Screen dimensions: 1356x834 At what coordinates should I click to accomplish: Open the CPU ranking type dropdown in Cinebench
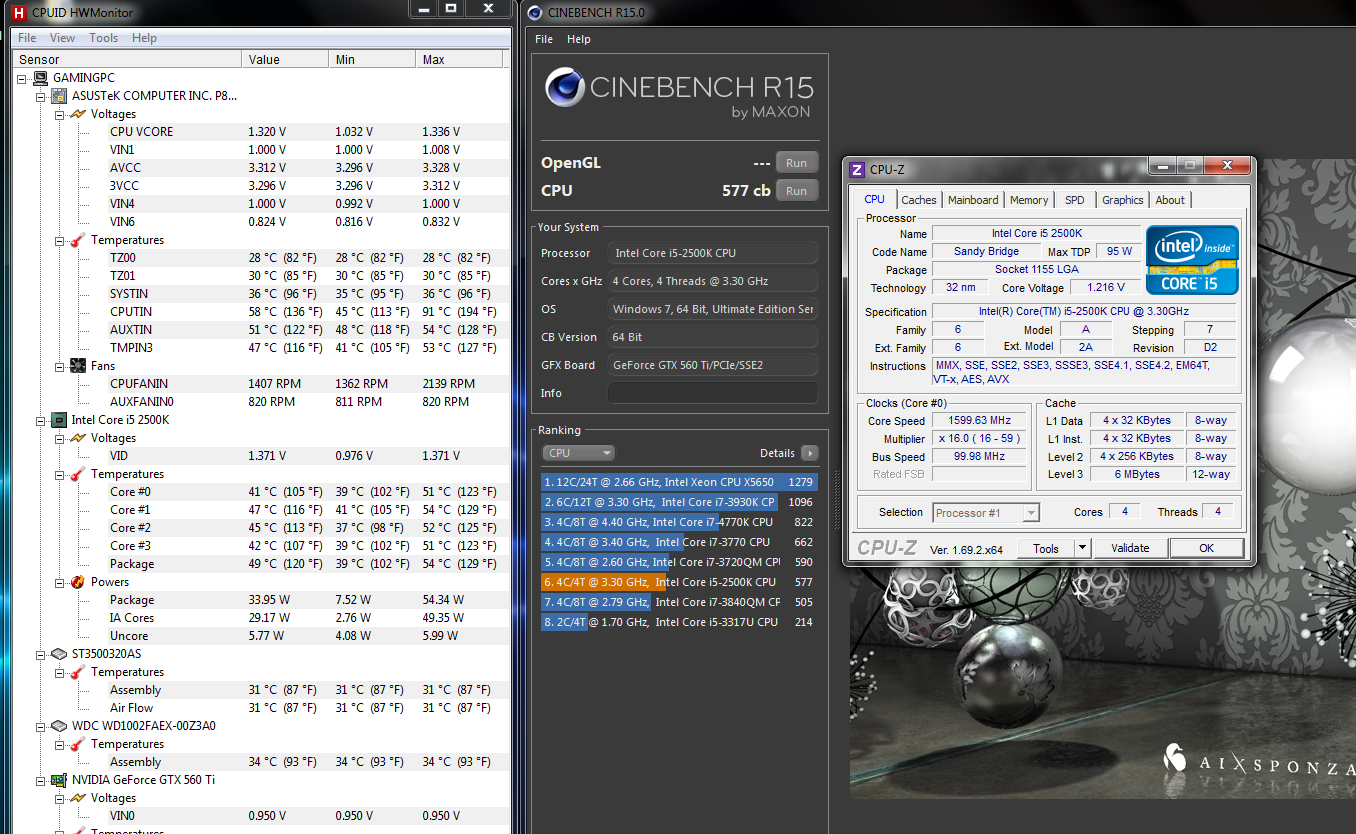(x=578, y=453)
